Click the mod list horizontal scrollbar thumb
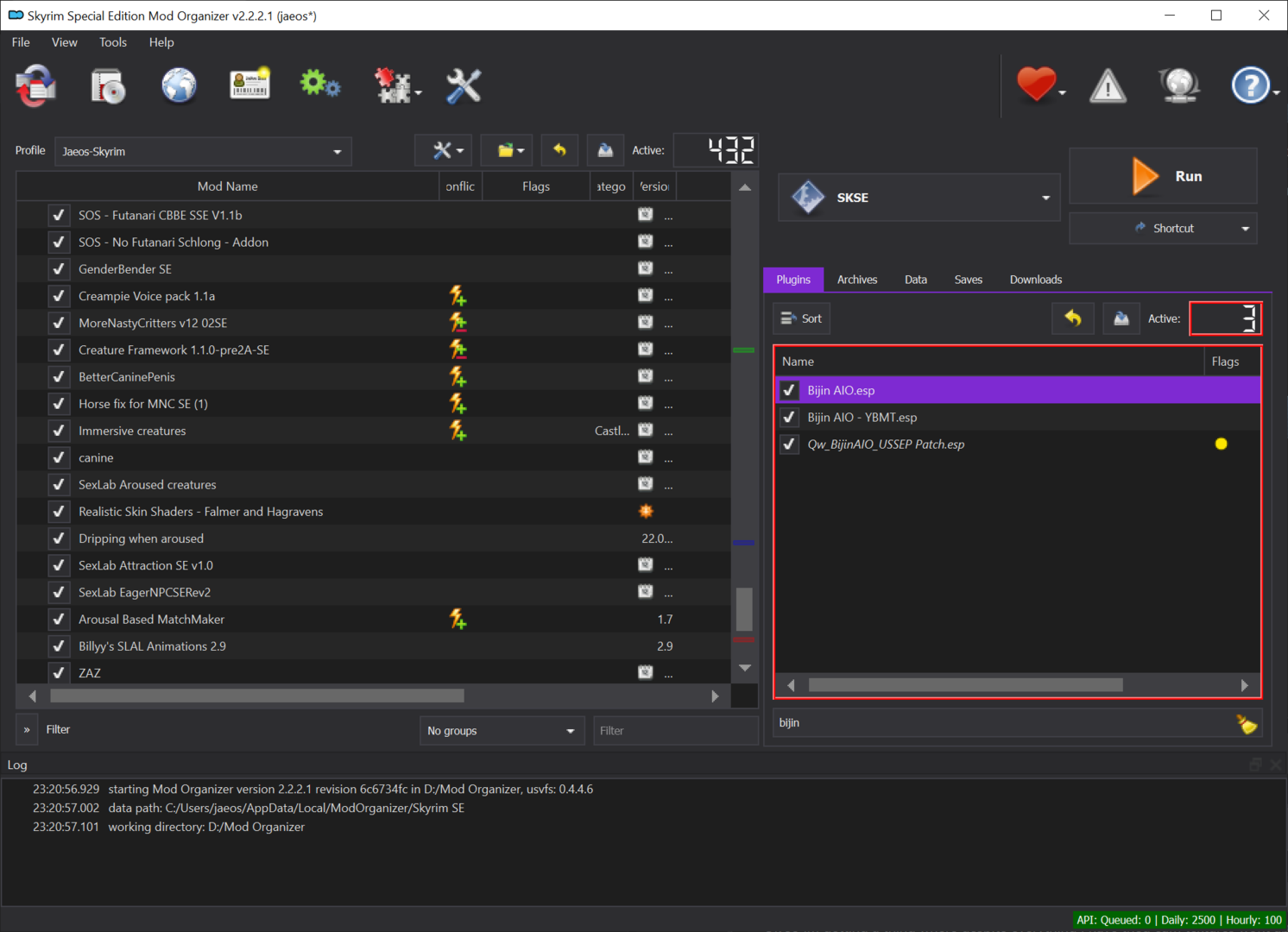Image resolution: width=1288 pixels, height=932 pixels. coord(257,696)
